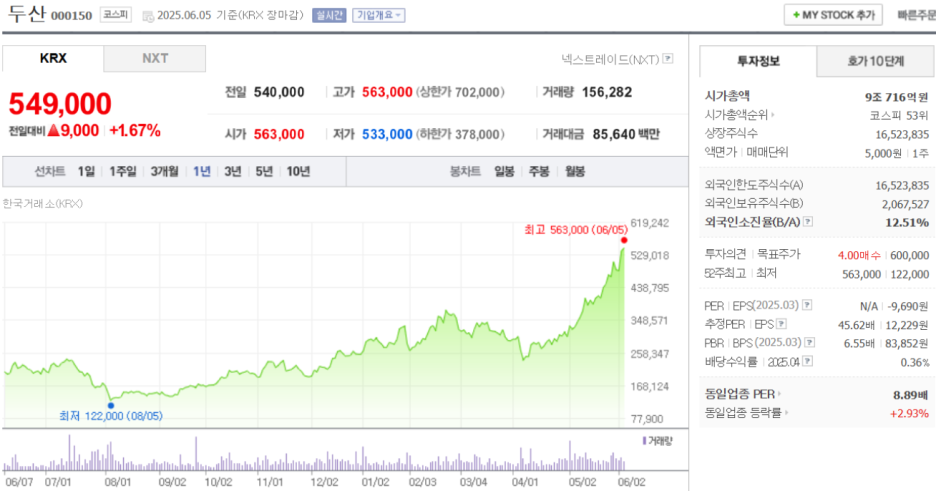Screen dimensions: 936x491
Task: Click the 거래대금 value 85,640 백만
Action: click(626, 134)
